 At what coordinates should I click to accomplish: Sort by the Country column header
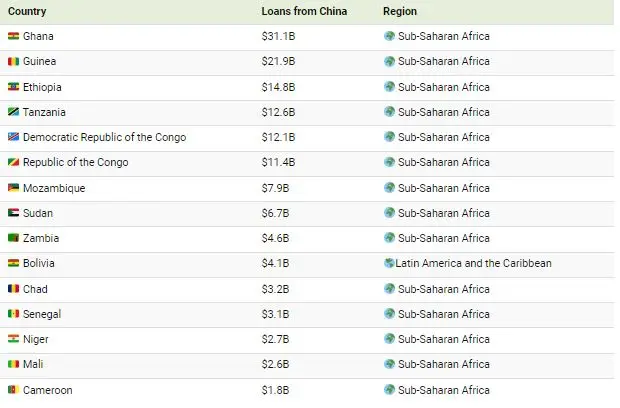(x=26, y=11)
